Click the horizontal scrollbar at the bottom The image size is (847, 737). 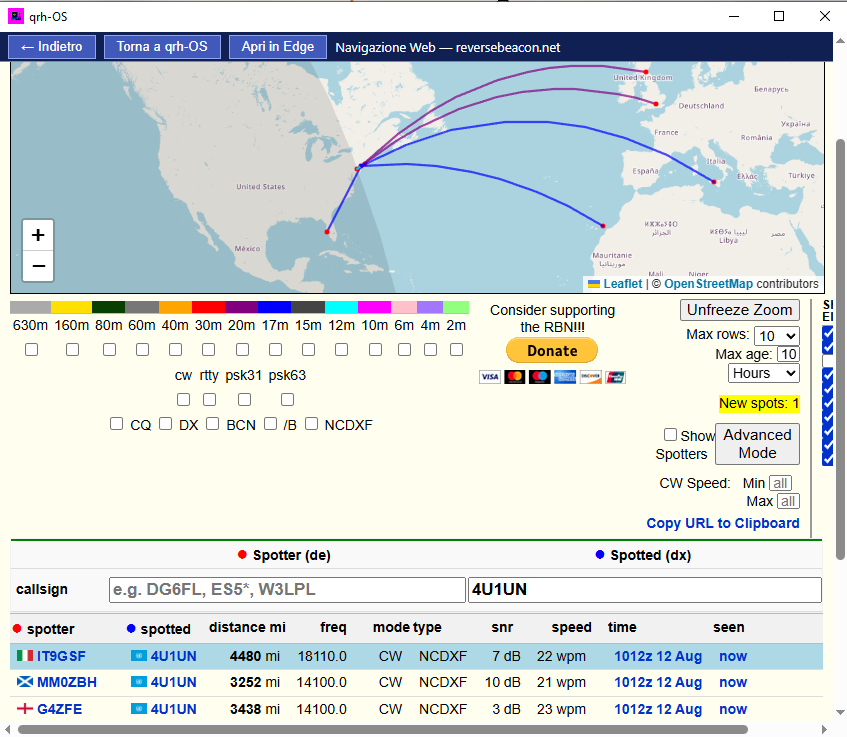[382, 729]
